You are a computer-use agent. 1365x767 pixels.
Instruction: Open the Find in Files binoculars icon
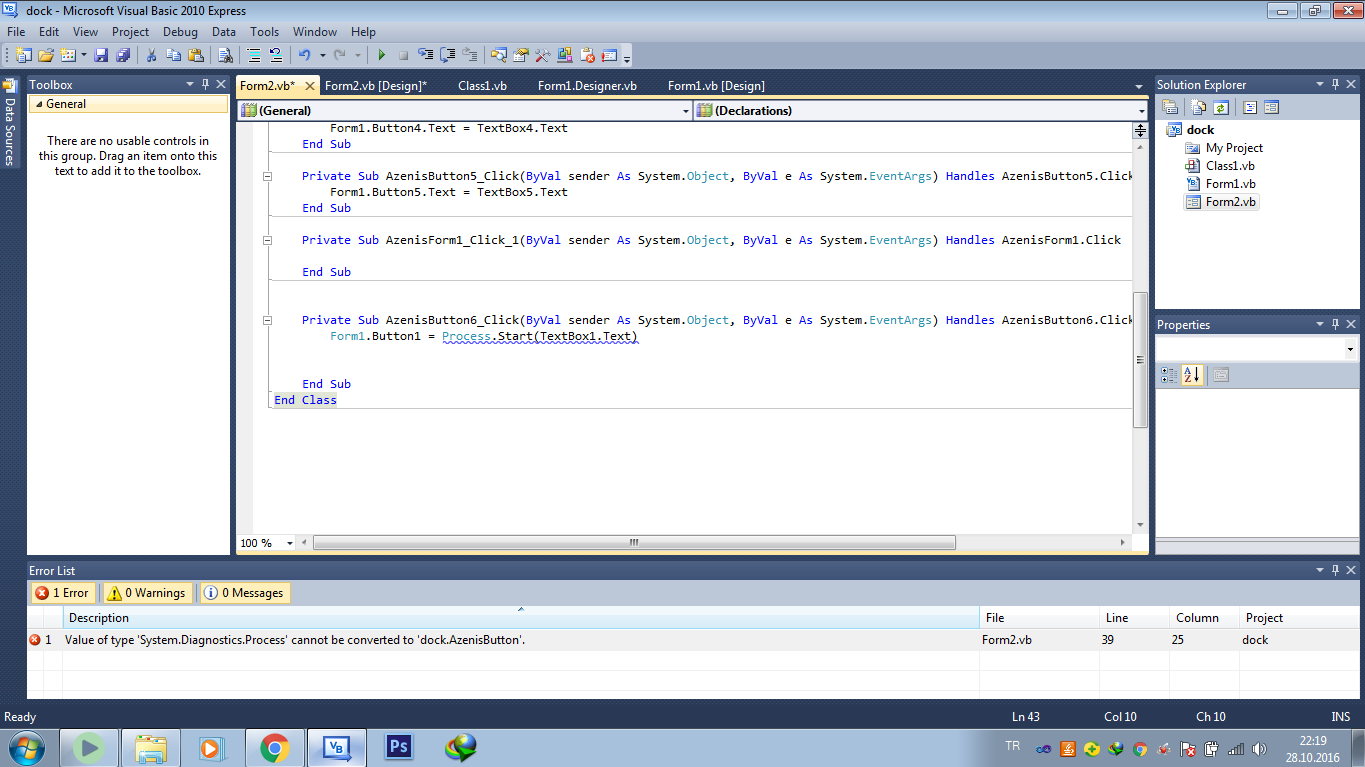point(226,55)
